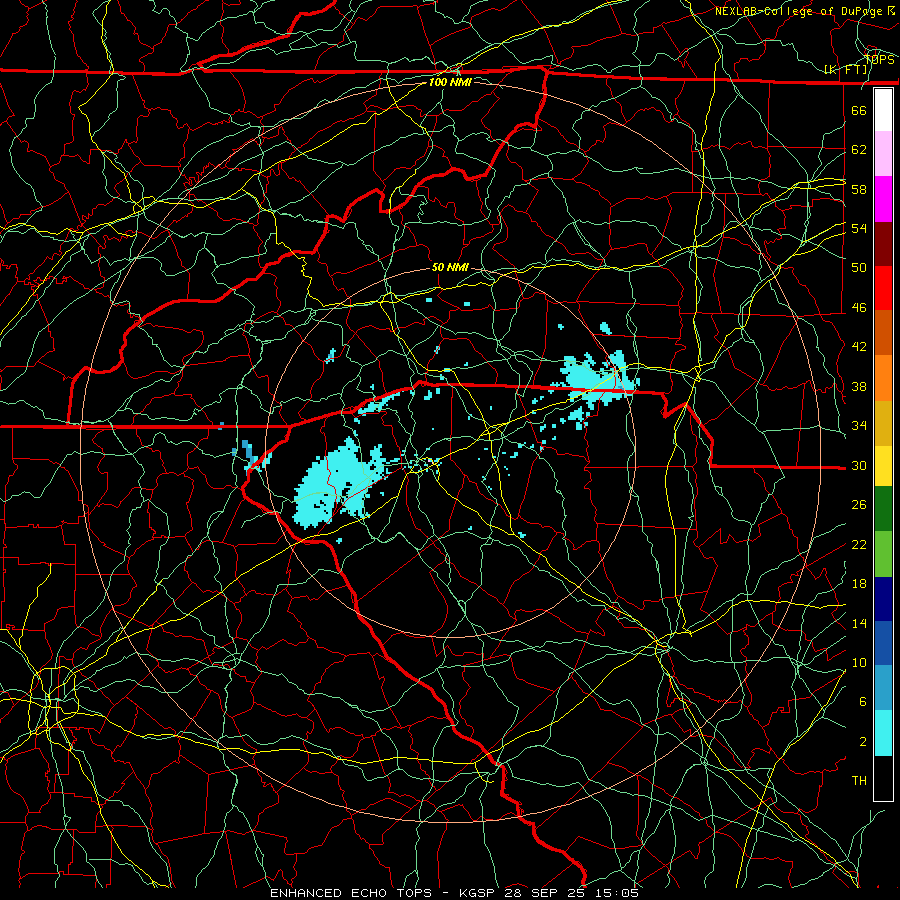Click the dark green legend swatch near 26
Screen dimensions: 900x900
coord(883,509)
